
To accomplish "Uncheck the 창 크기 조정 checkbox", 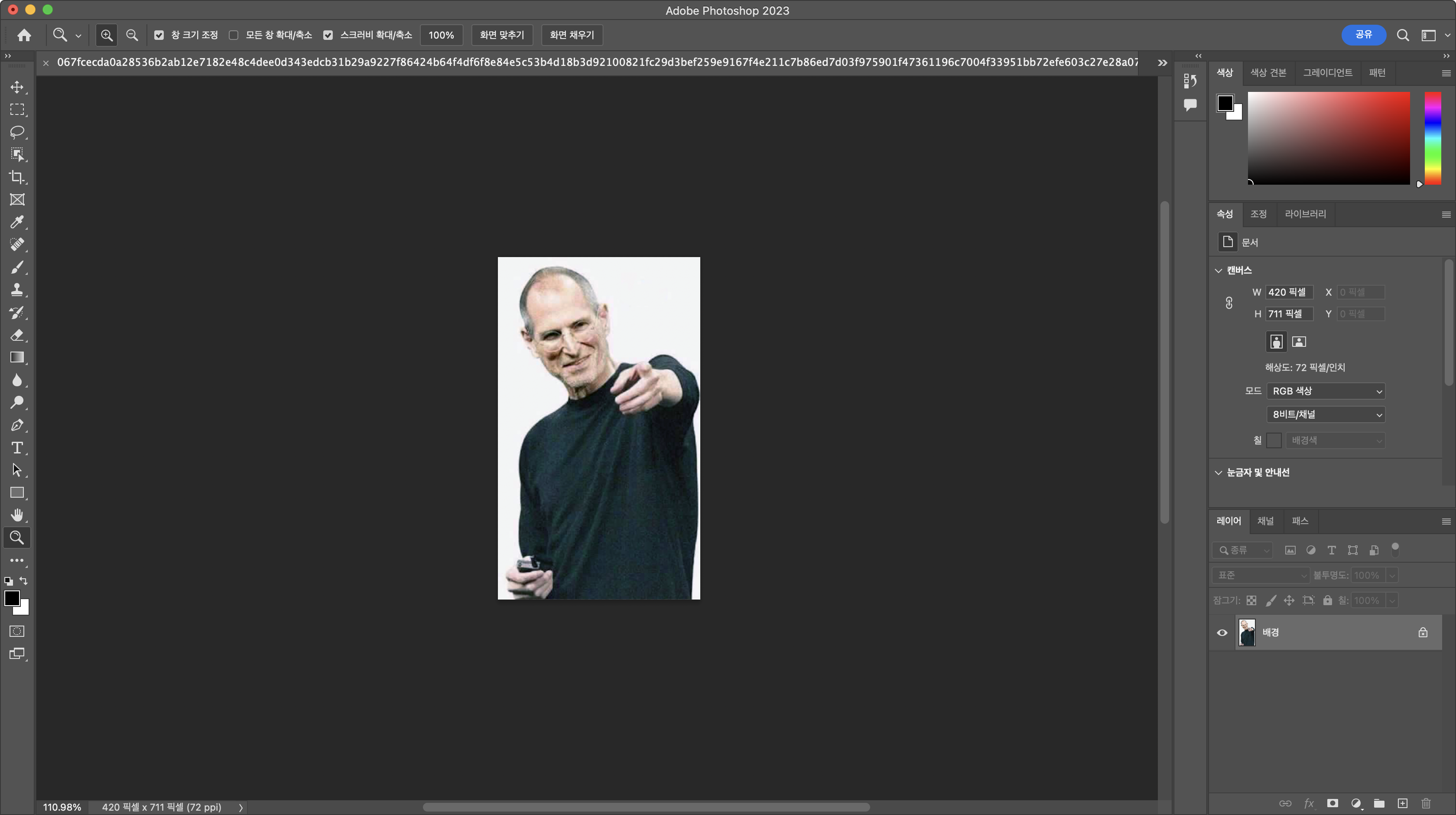I will tap(159, 35).
